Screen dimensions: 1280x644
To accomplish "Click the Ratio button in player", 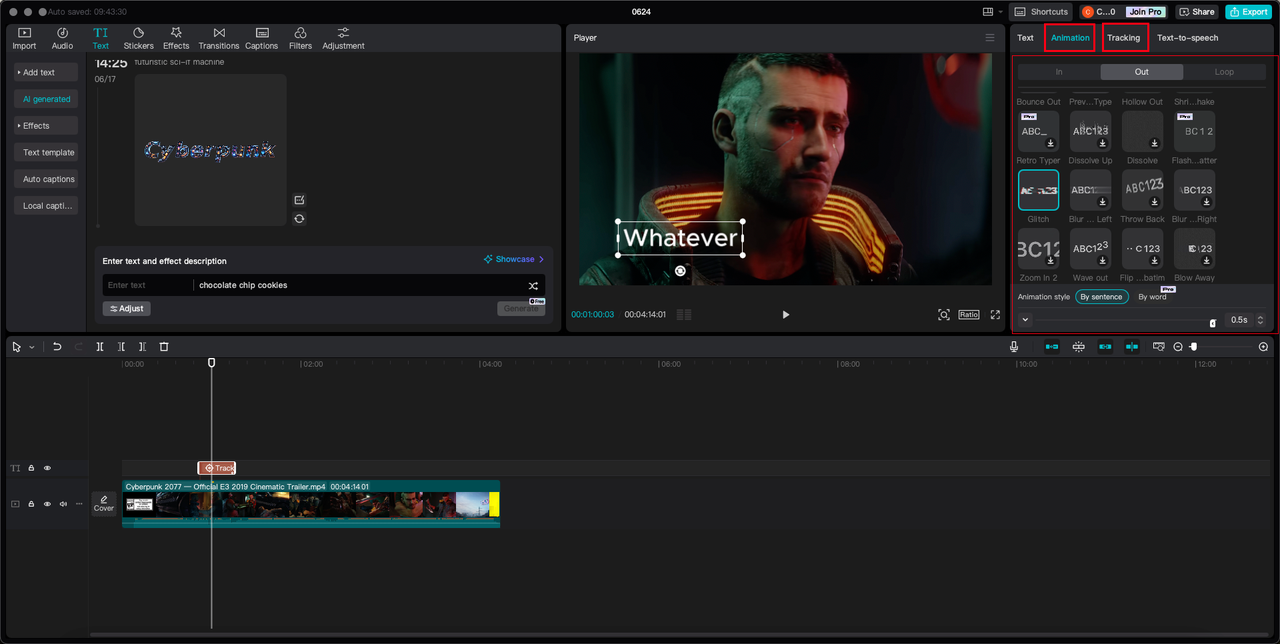I will (969, 314).
